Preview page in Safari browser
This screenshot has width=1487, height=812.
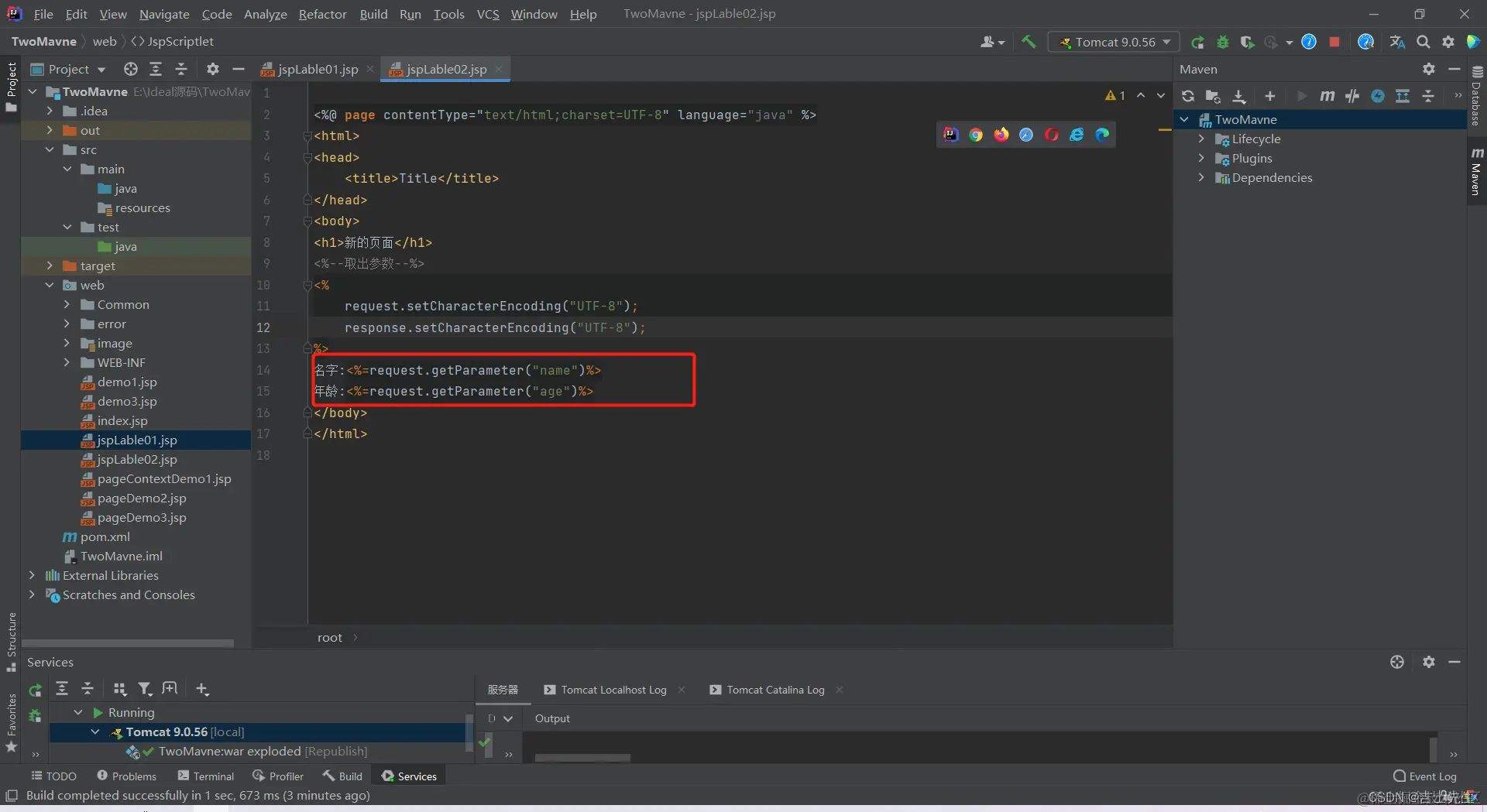pos(1026,135)
